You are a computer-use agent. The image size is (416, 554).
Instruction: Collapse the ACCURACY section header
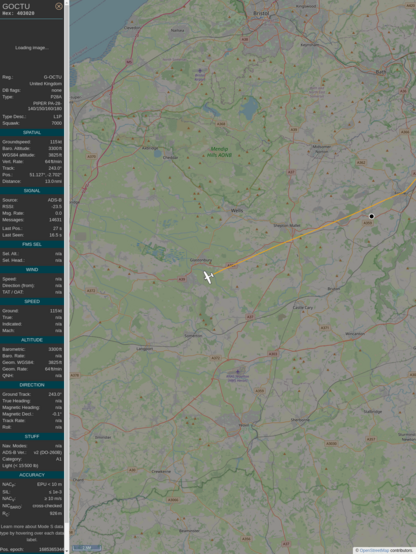32,475
